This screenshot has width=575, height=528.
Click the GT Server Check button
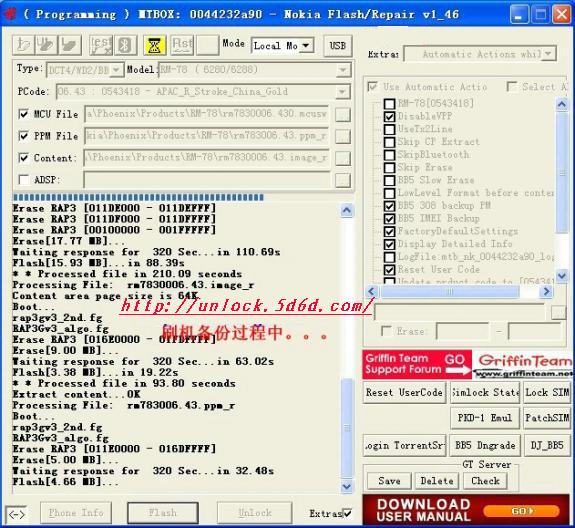(x=485, y=481)
